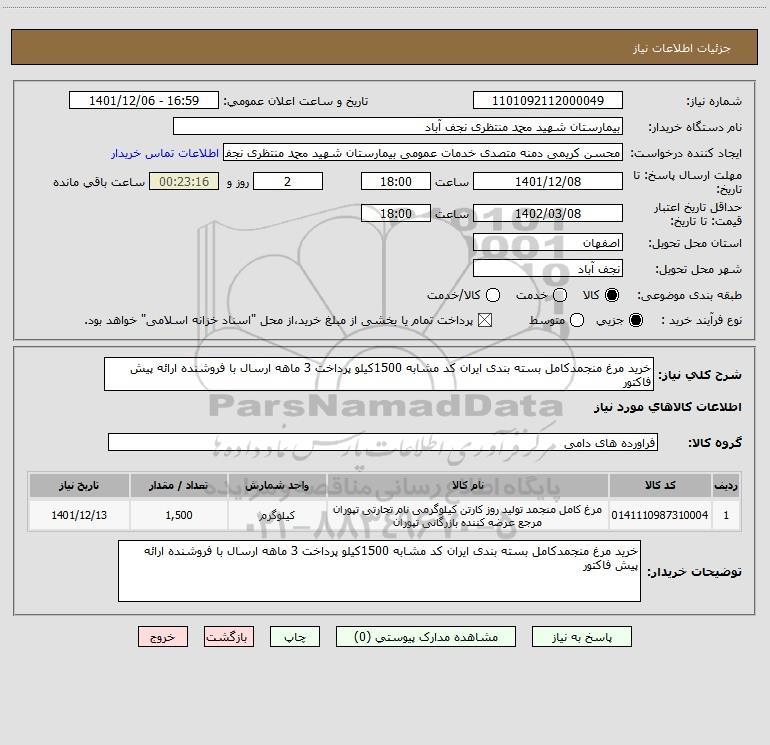Click the چاپ print button
Viewport: 770px width, 745px height.
pos(295,636)
